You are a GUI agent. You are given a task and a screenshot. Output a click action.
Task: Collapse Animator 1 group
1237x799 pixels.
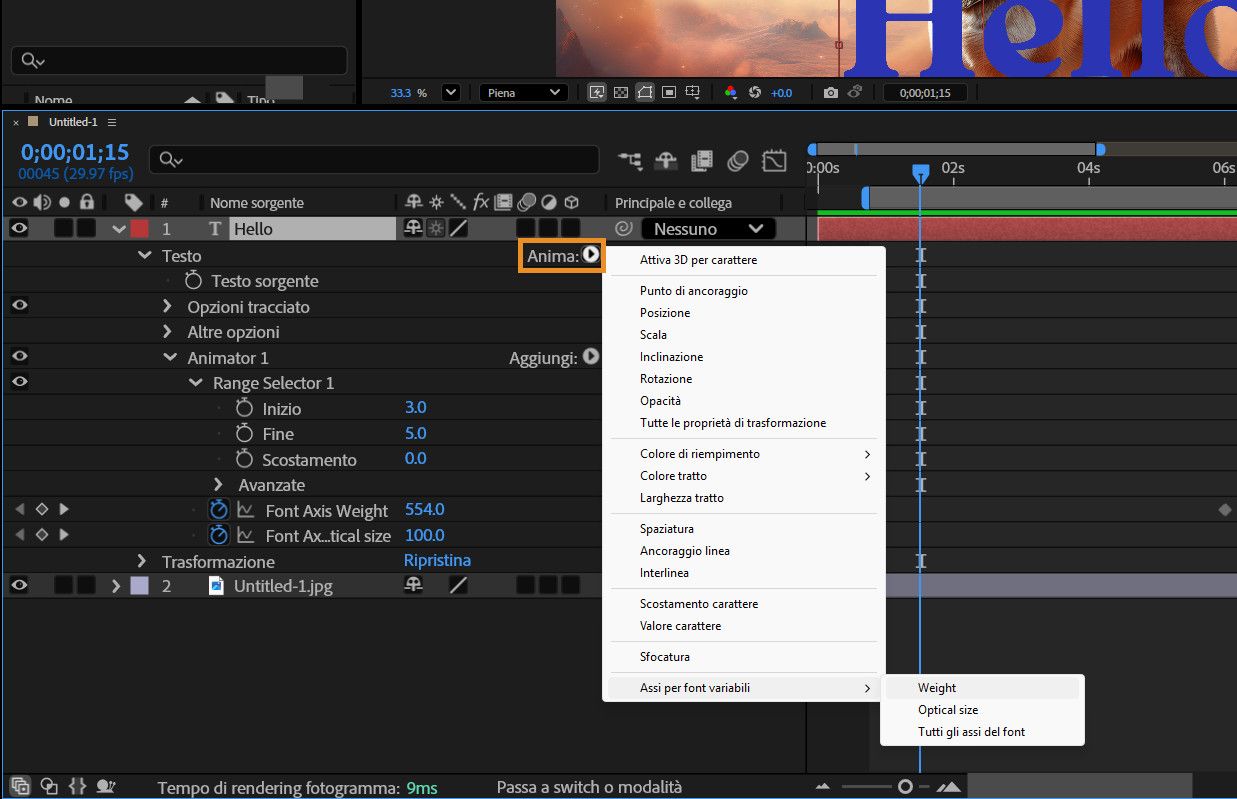[171, 357]
